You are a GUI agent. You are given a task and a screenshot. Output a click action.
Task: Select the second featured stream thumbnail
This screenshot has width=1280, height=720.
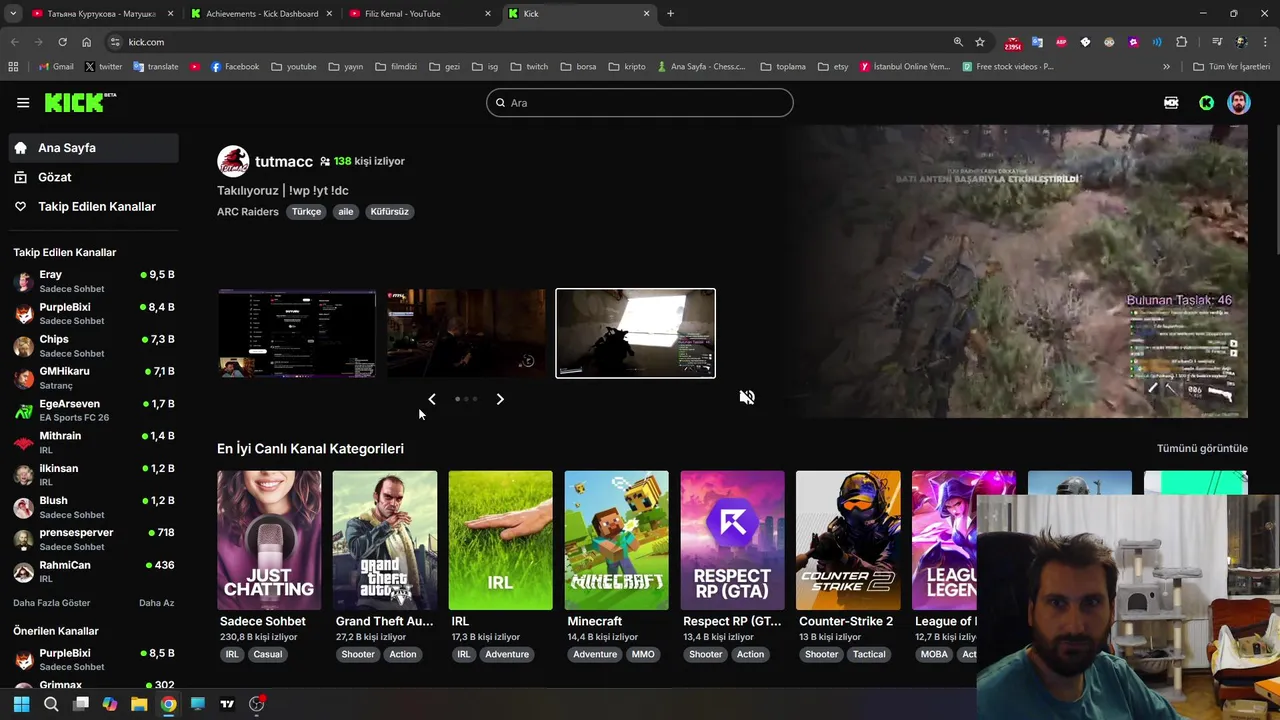coord(466,333)
